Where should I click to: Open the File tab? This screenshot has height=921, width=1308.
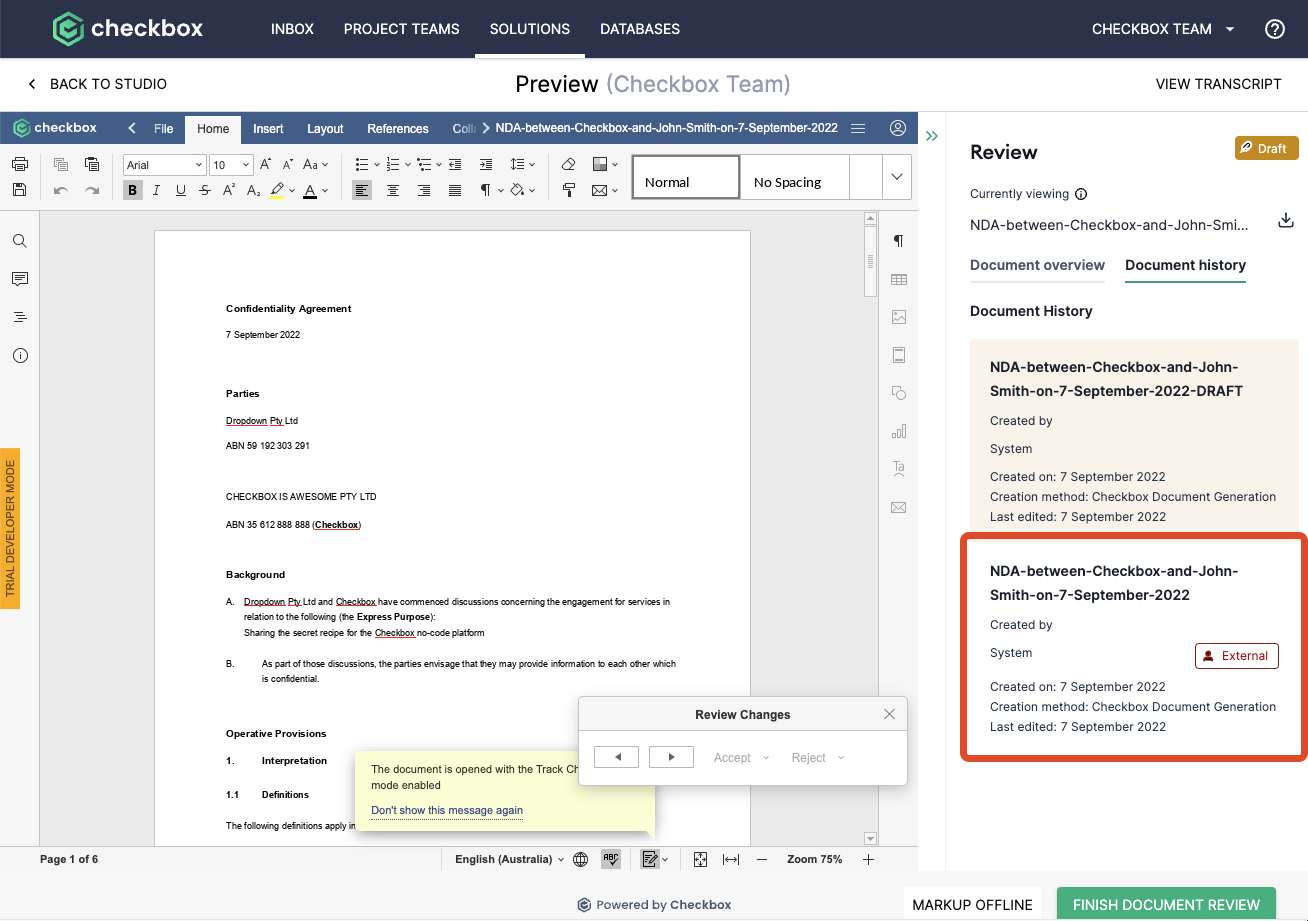point(163,128)
